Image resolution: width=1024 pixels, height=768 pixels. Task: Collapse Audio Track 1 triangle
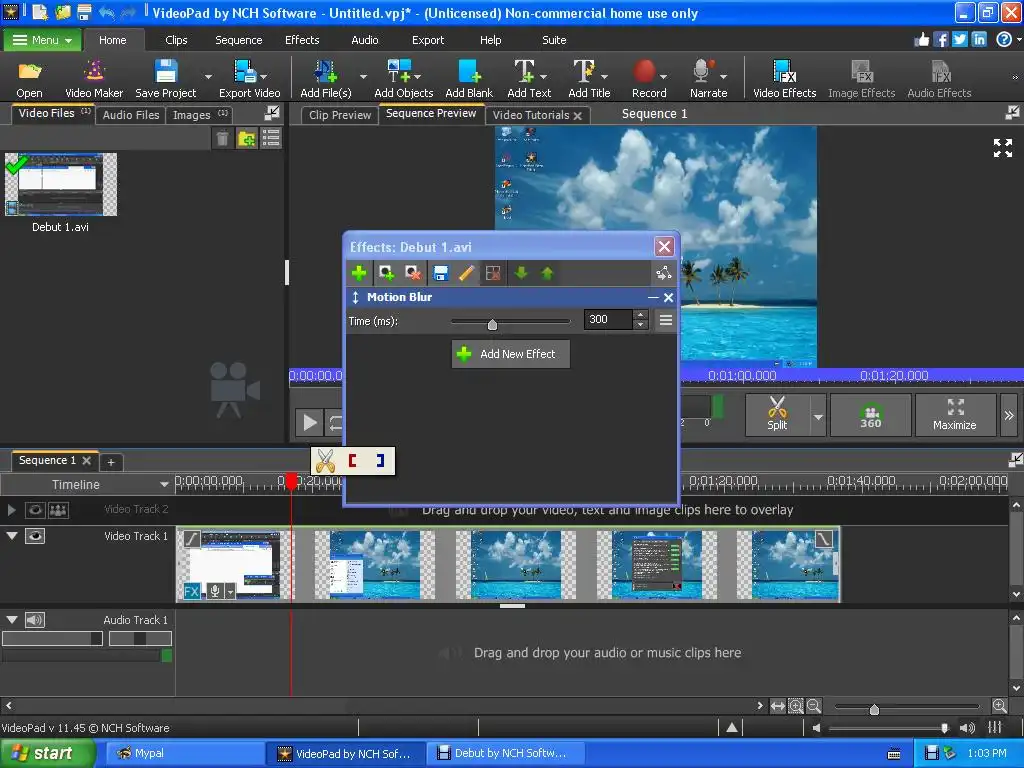click(11, 619)
